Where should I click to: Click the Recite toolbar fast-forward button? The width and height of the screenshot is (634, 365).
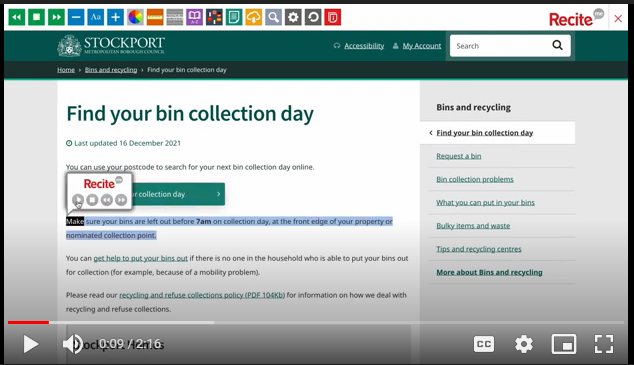pos(56,17)
